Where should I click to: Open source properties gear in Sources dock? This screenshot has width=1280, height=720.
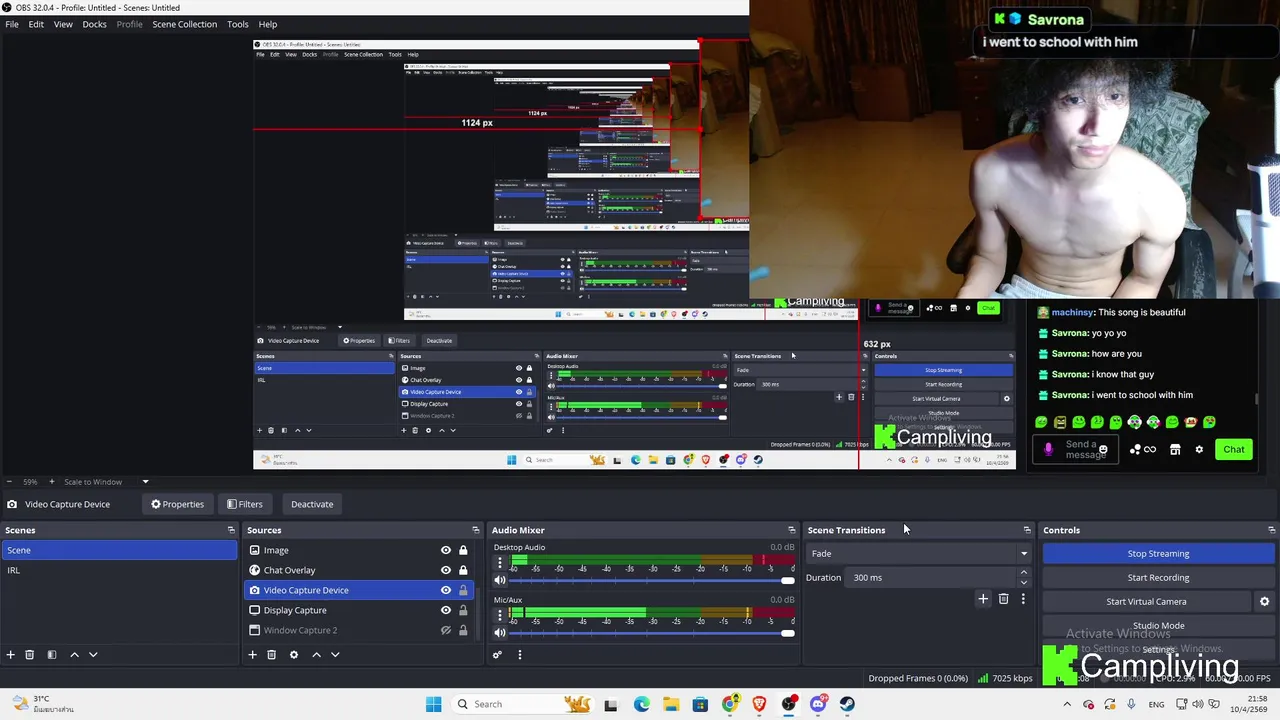click(x=294, y=654)
